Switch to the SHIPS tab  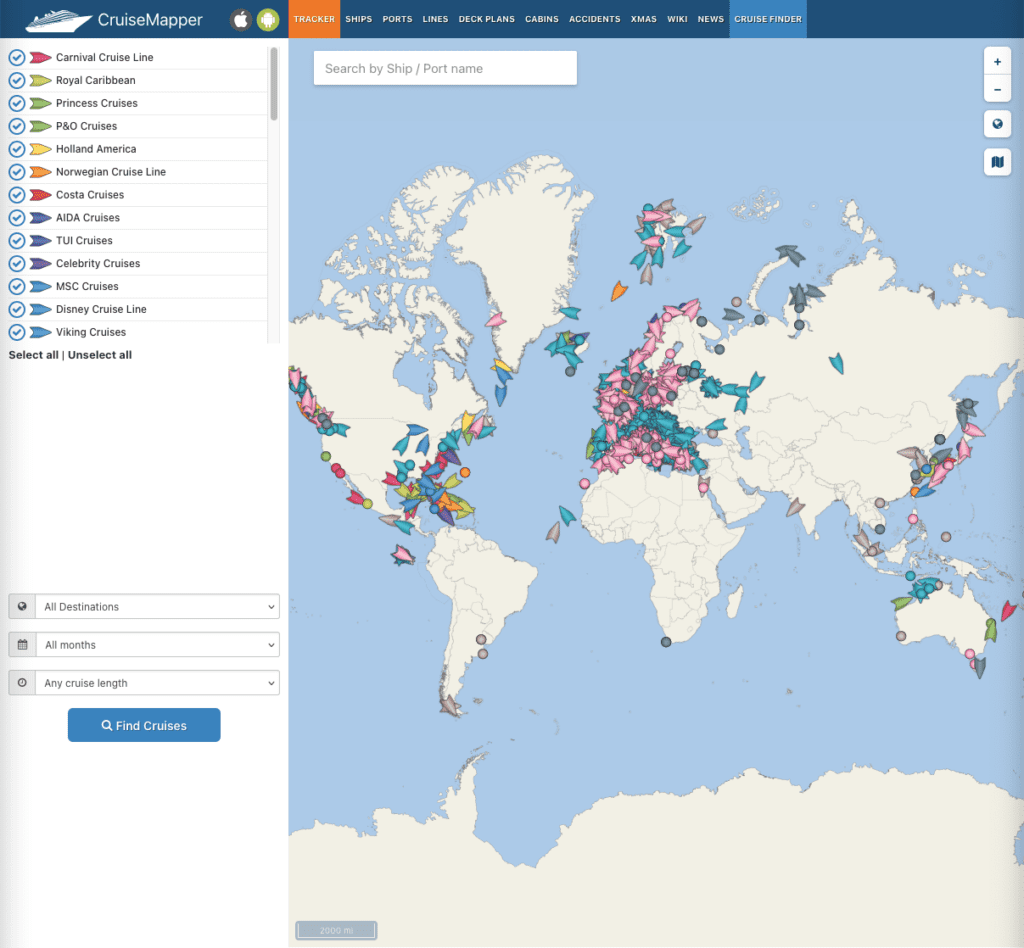click(358, 18)
